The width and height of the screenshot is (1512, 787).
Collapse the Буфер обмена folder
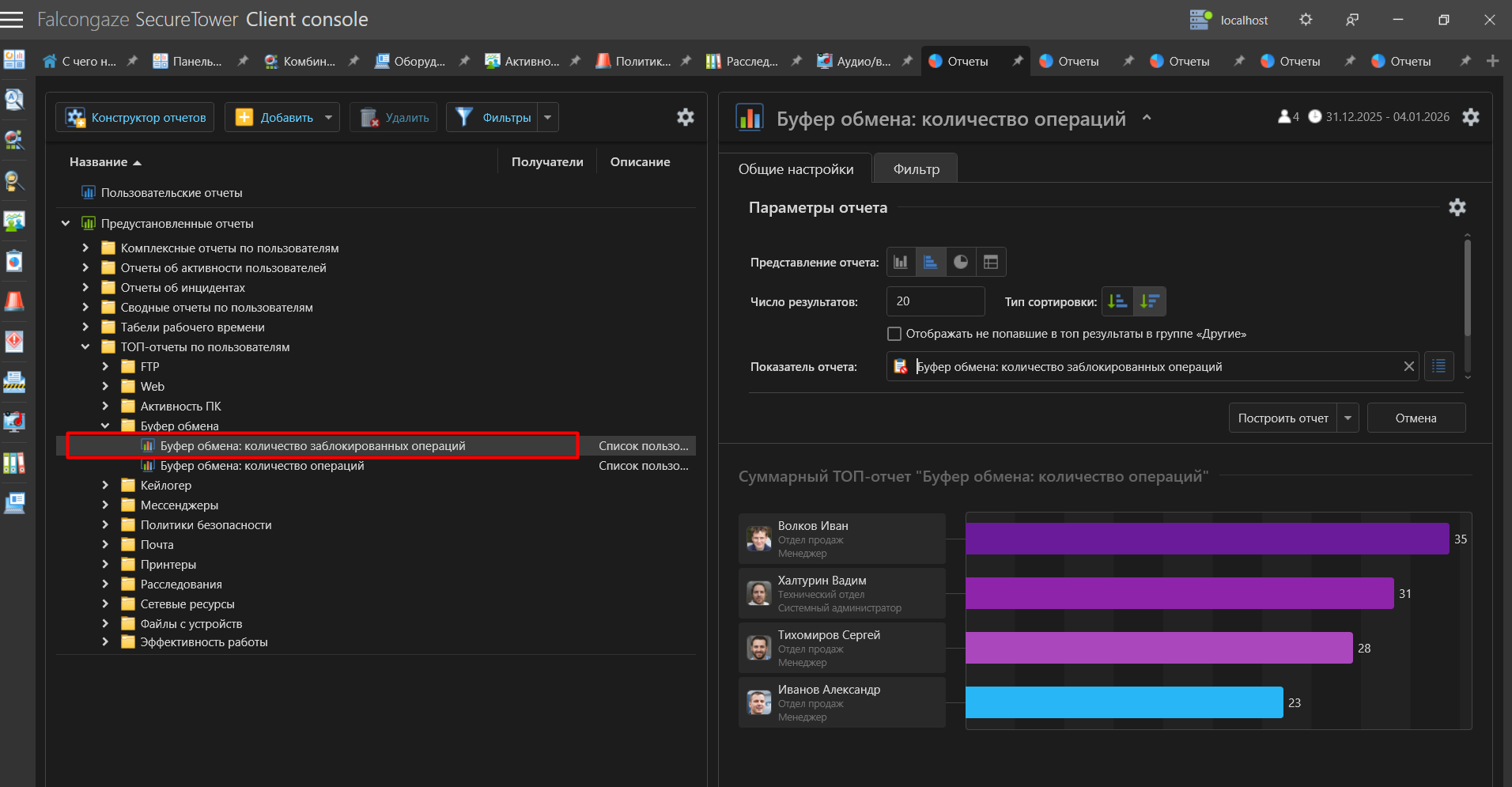pos(105,426)
